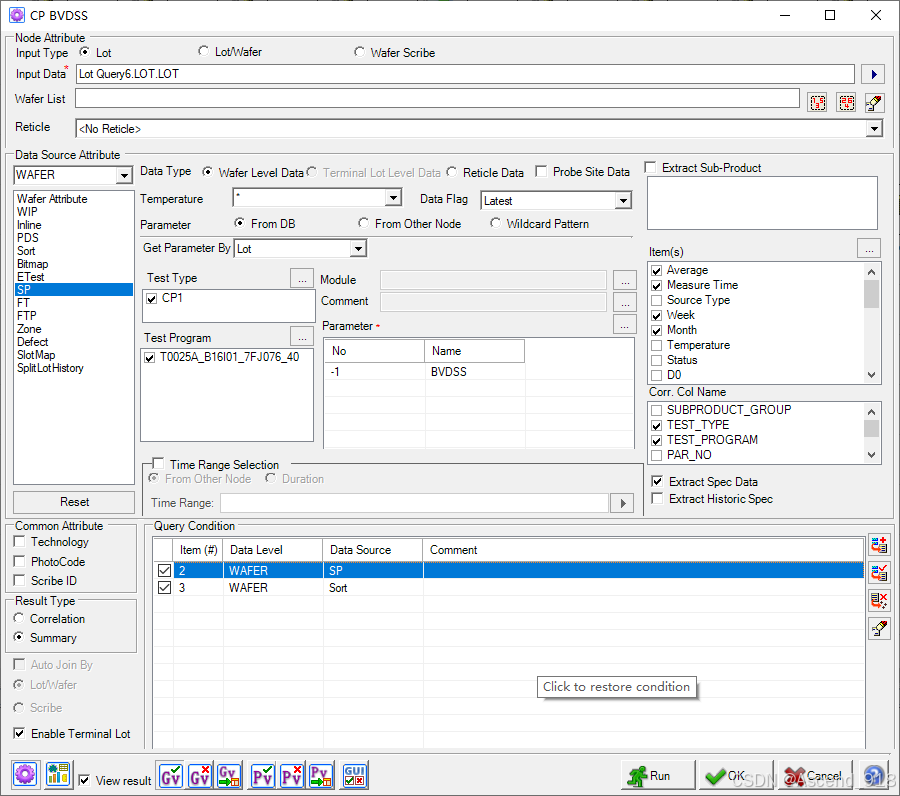The height and width of the screenshot is (796, 900).
Task: Click the Gv arrow table icon
Action: tap(229, 776)
